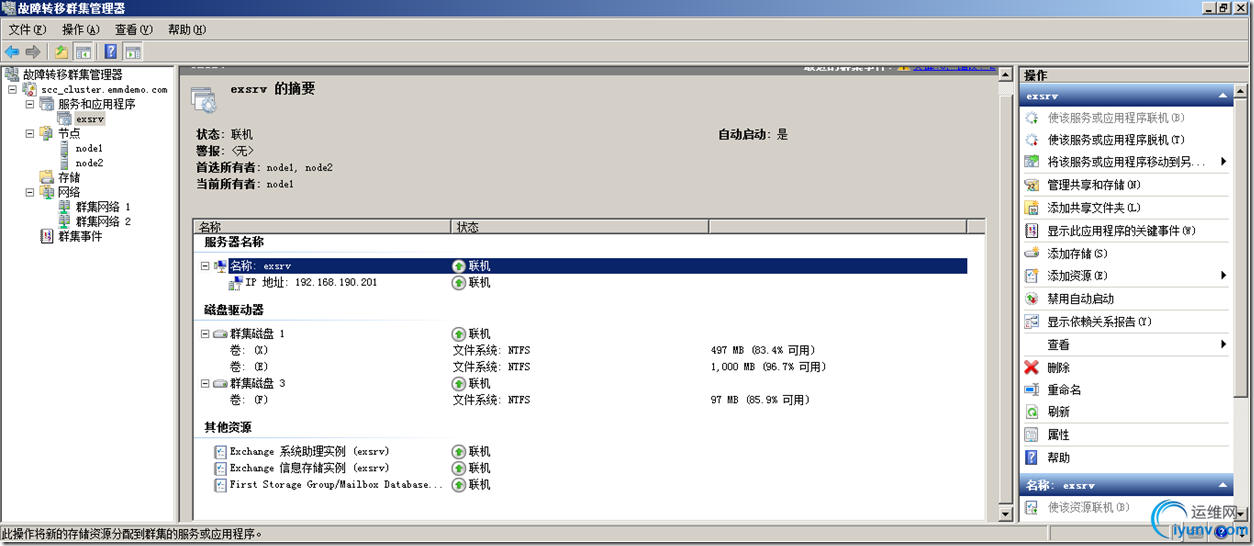Click 管理共享和存储 action
This screenshot has height=546, width=1254.
click(1094, 185)
